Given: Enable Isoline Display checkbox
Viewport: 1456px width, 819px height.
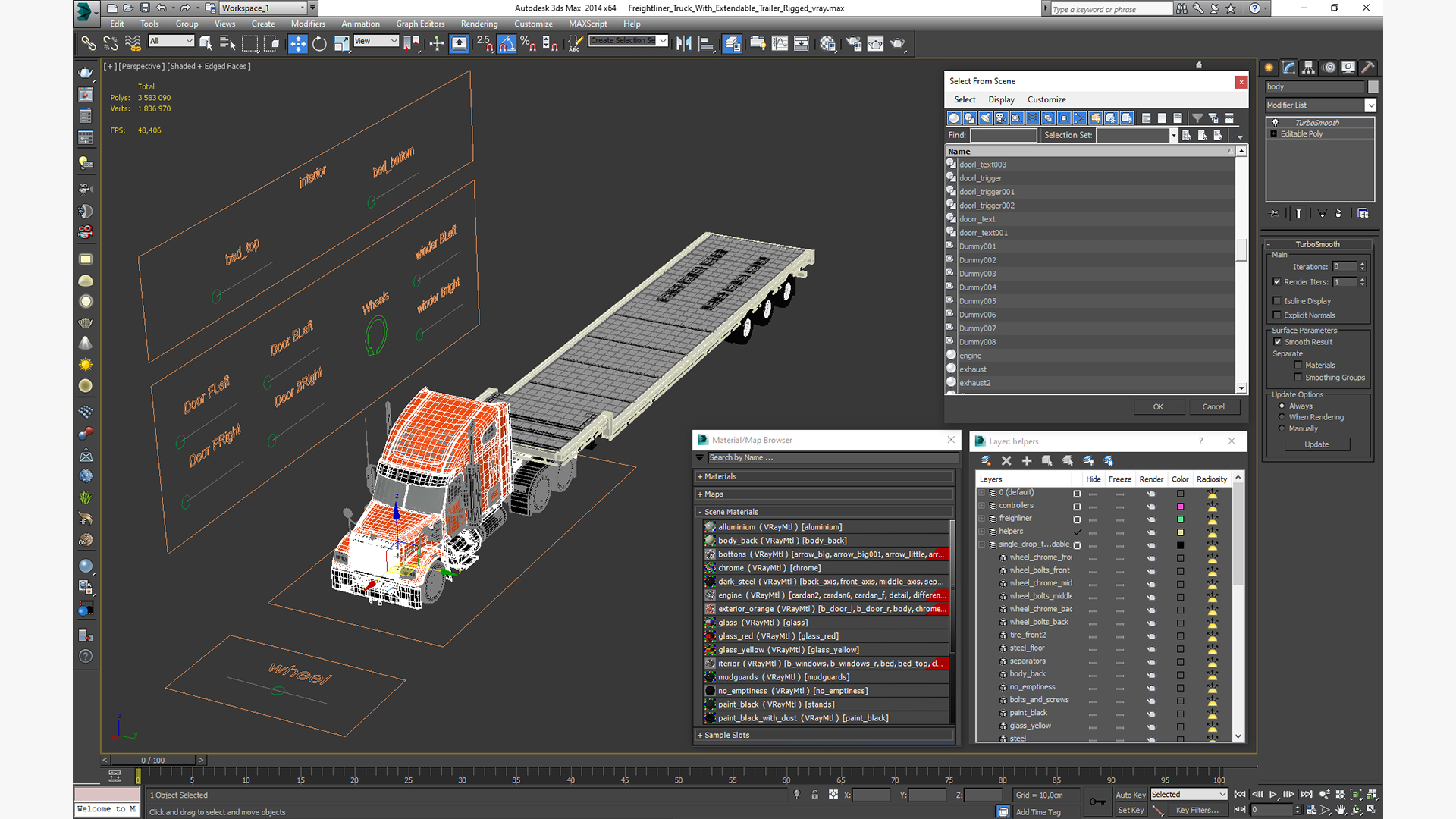Looking at the screenshot, I should click(1277, 300).
